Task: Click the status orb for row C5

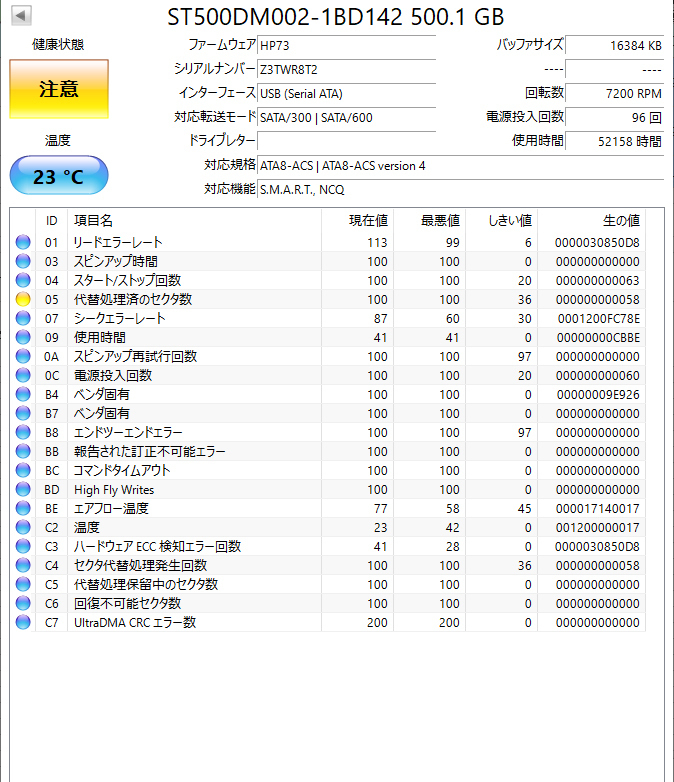Action: 23,584
